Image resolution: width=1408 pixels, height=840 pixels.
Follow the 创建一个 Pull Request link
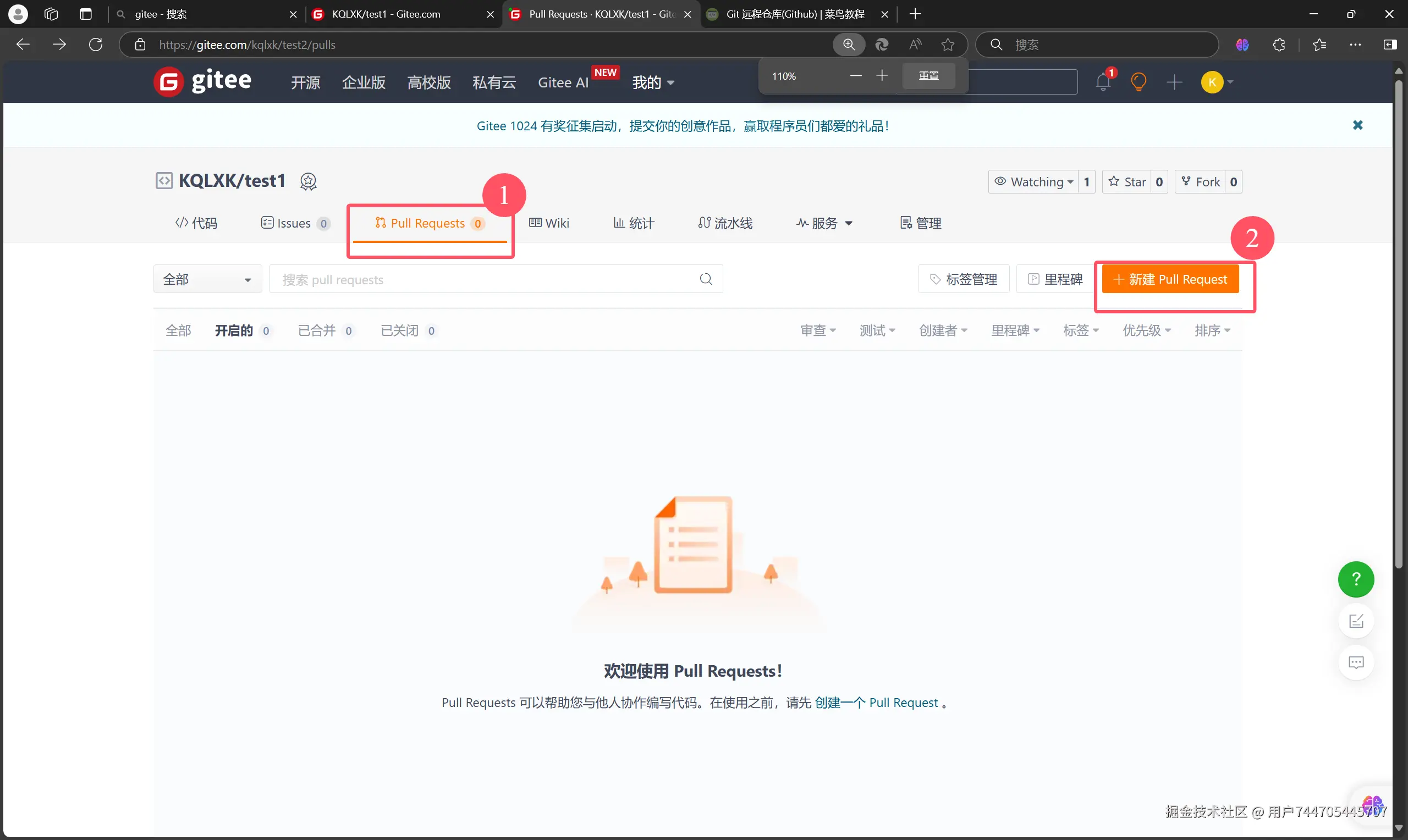[x=876, y=703]
